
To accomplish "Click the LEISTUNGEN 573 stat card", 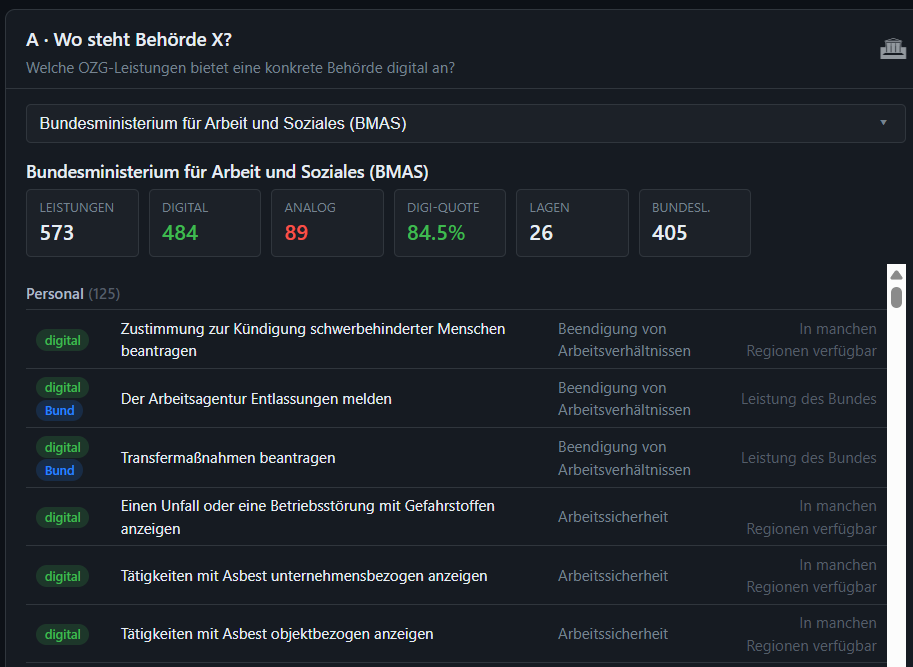I will [x=83, y=223].
